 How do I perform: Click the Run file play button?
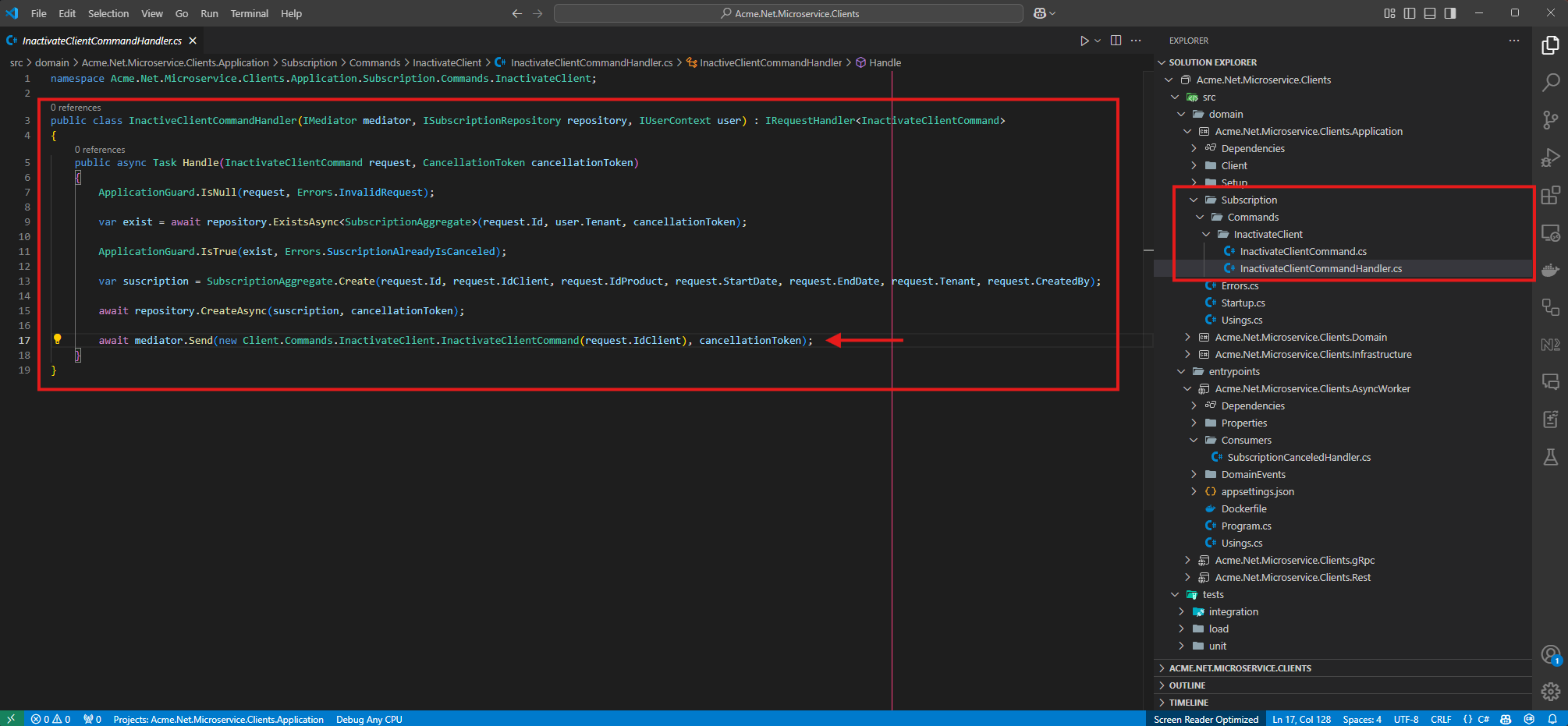(1084, 41)
